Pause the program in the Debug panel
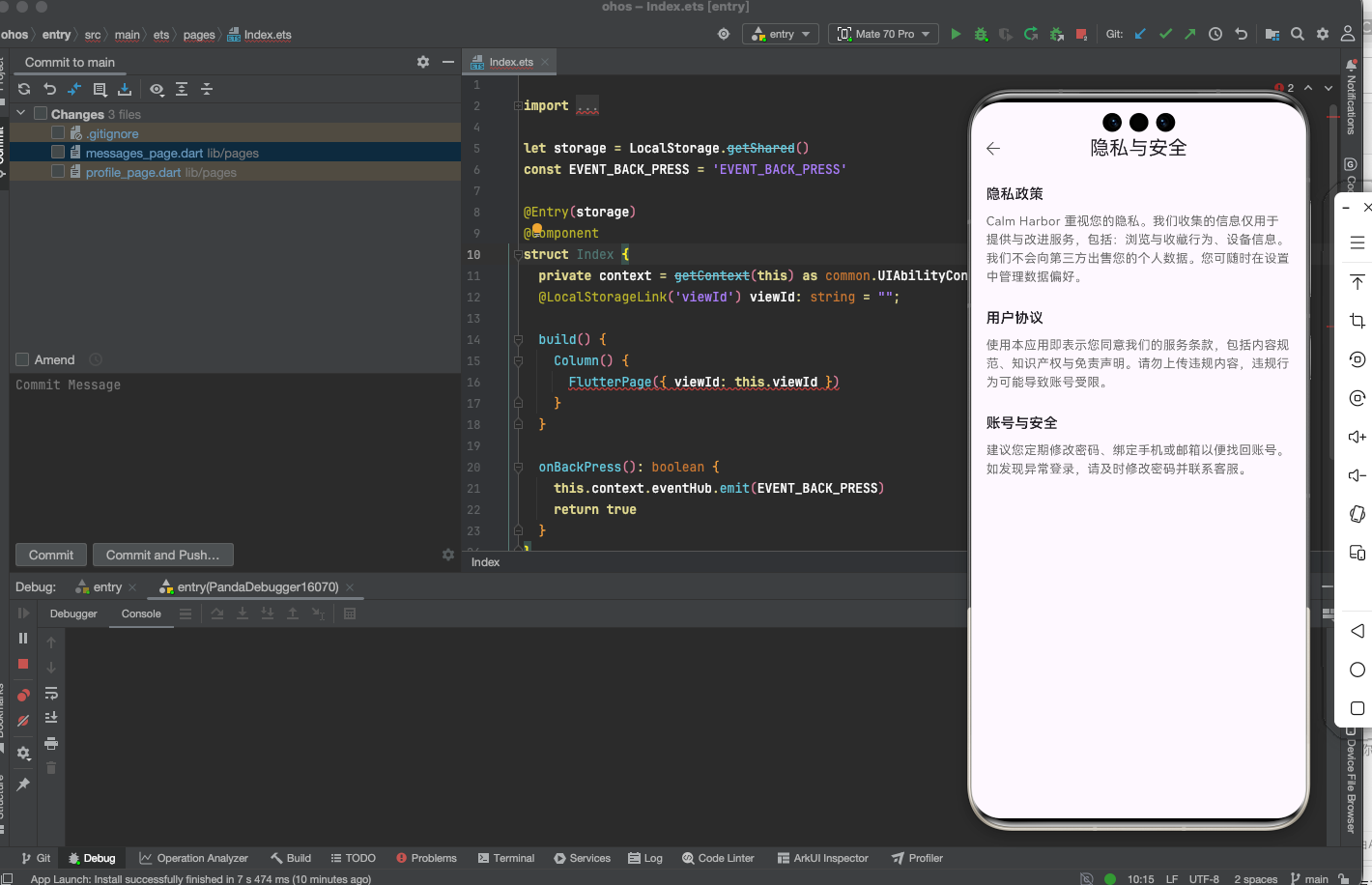The width and height of the screenshot is (1372, 885). pyautogui.click(x=23, y=638)
